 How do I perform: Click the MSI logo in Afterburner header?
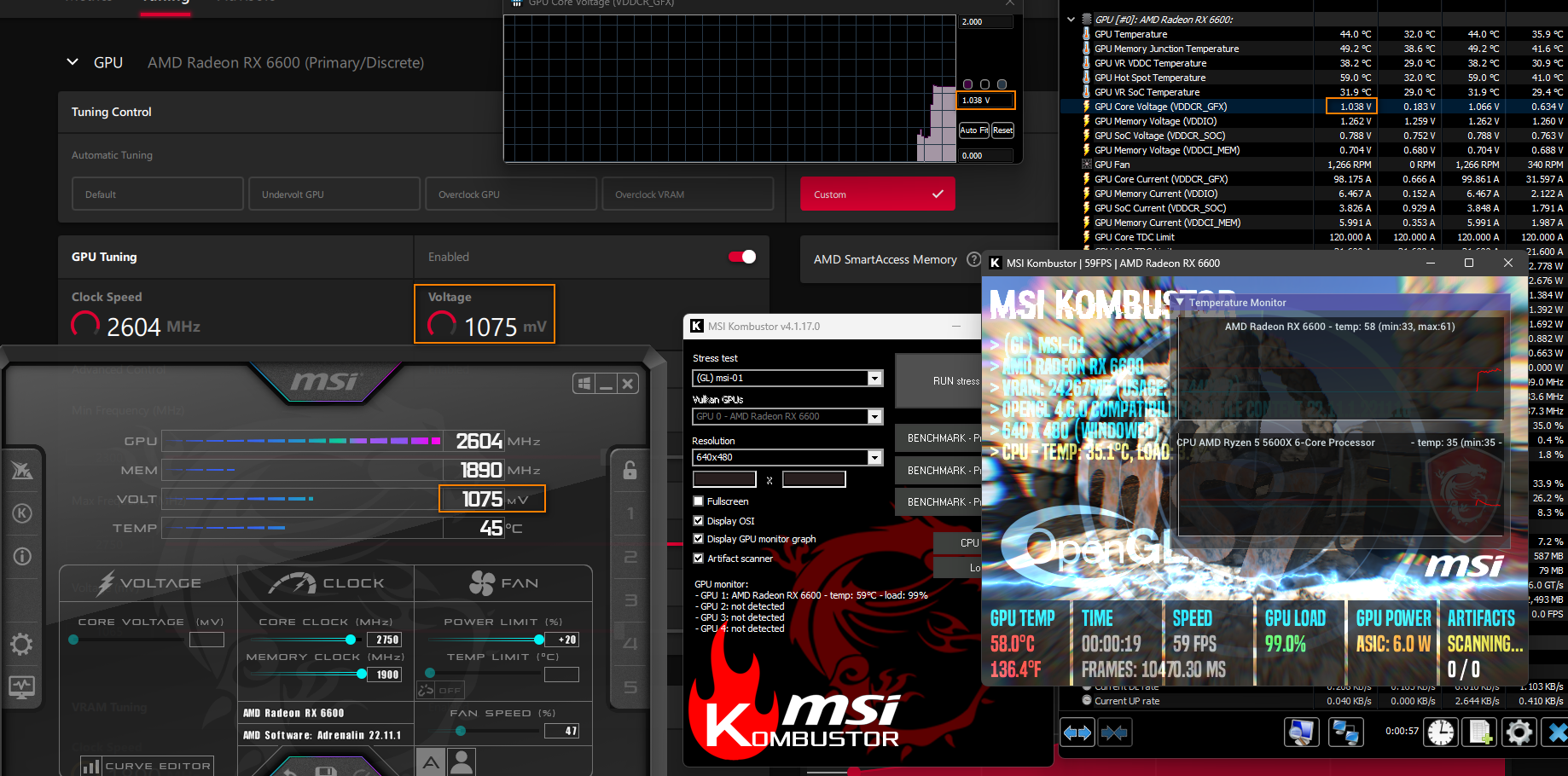coord(324,381)
